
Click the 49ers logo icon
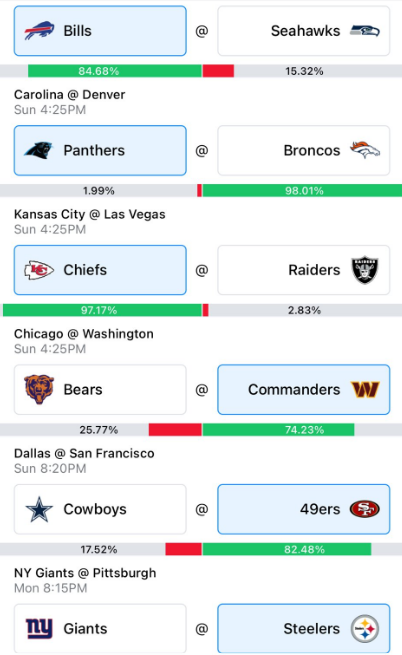365,509
